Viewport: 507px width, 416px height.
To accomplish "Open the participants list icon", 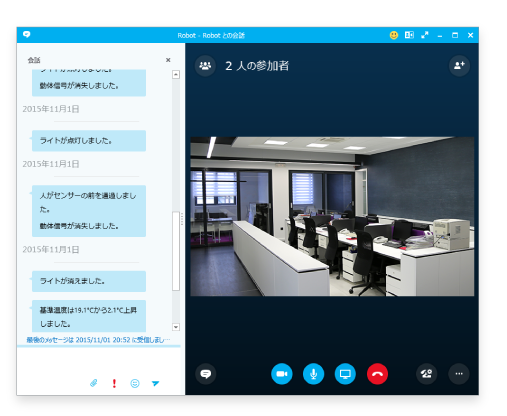I will (205, 66).
